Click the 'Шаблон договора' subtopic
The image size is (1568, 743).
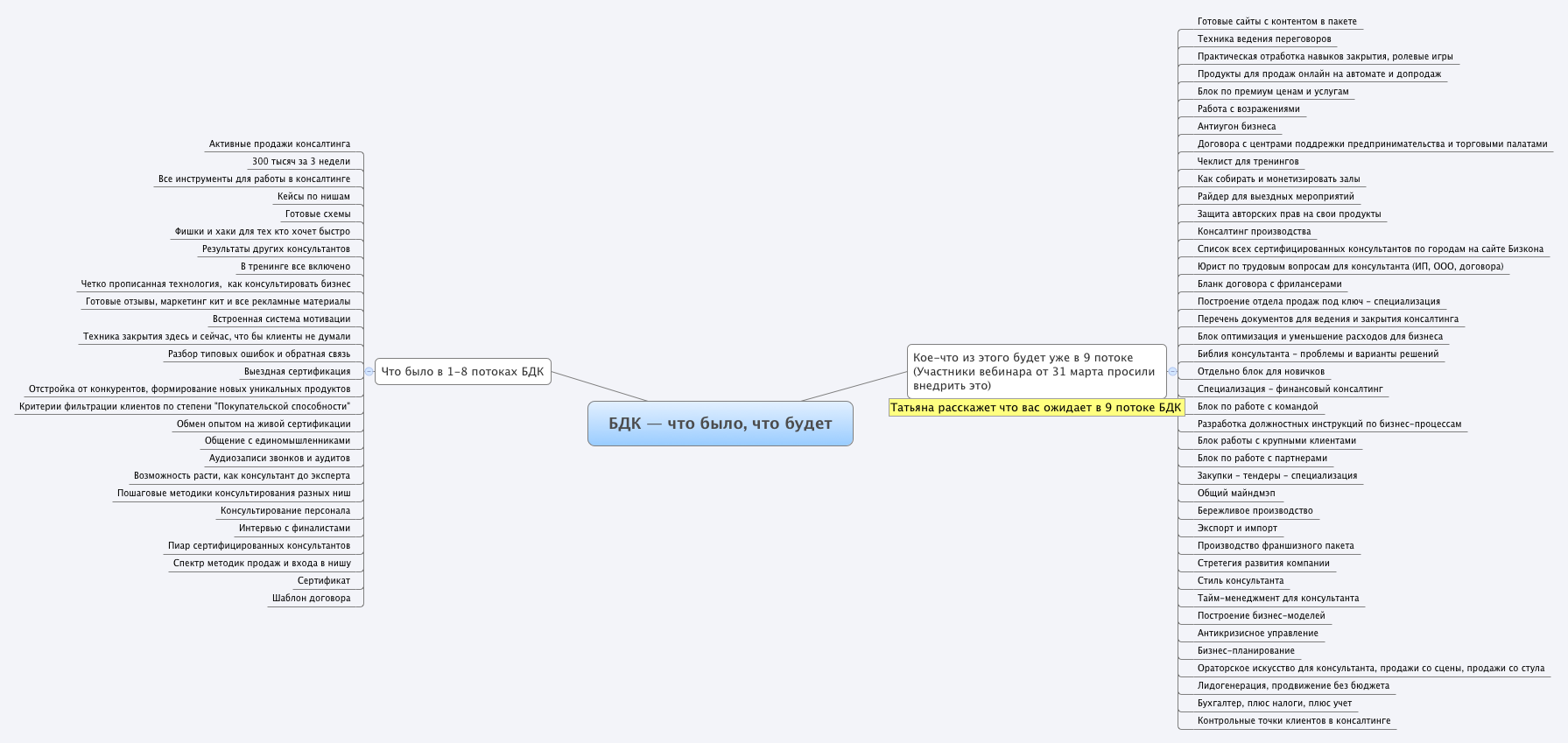[311, 599]
